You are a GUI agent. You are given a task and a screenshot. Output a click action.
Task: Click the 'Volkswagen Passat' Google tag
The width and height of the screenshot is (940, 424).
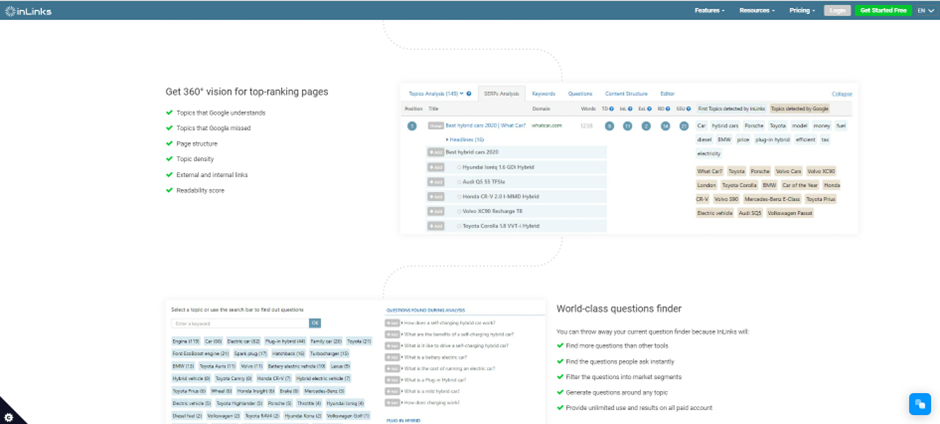coord(790,213)
